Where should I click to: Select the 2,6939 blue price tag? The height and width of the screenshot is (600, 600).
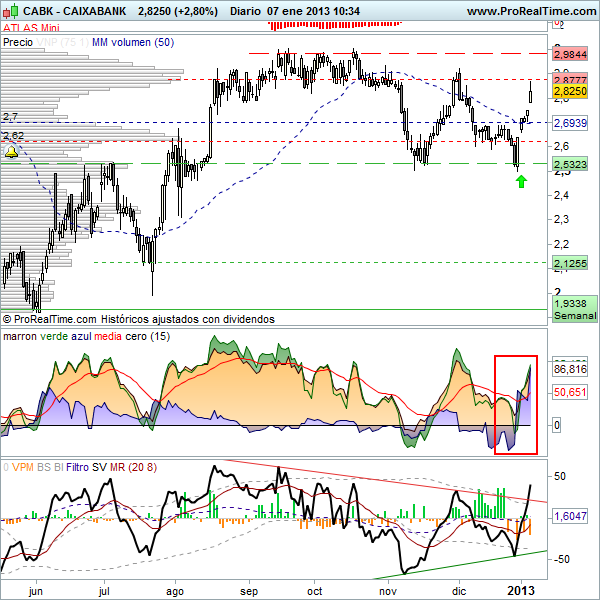(570, 123)
